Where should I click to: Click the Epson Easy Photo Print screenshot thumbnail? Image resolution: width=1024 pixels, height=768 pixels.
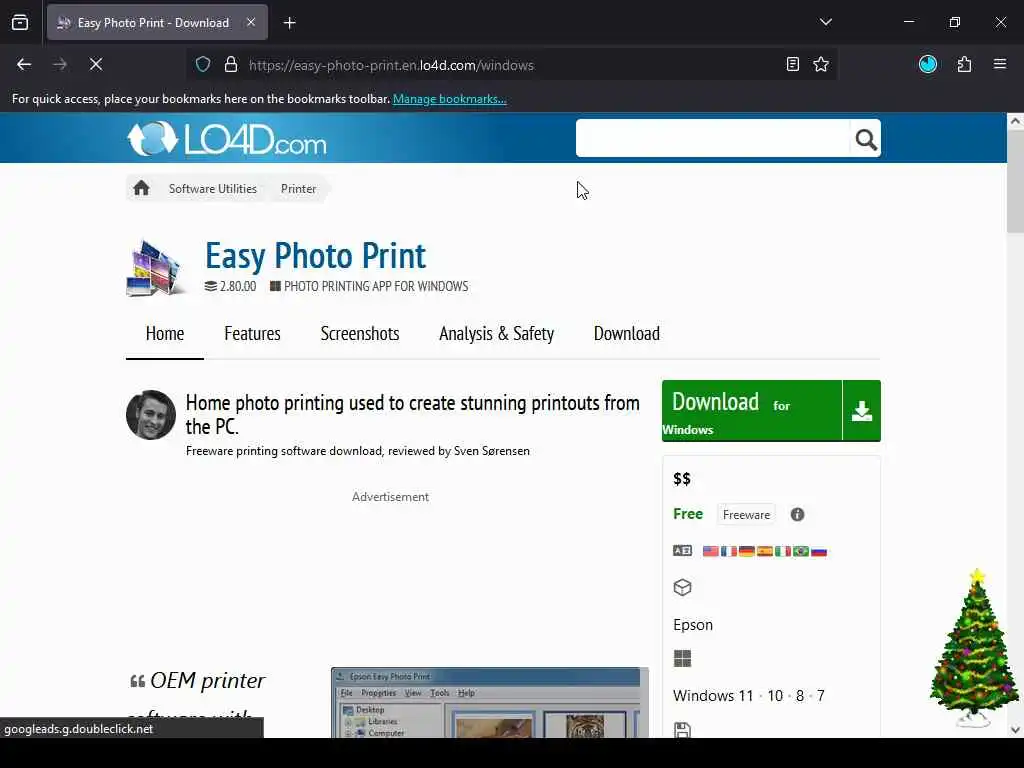point(490,702)
